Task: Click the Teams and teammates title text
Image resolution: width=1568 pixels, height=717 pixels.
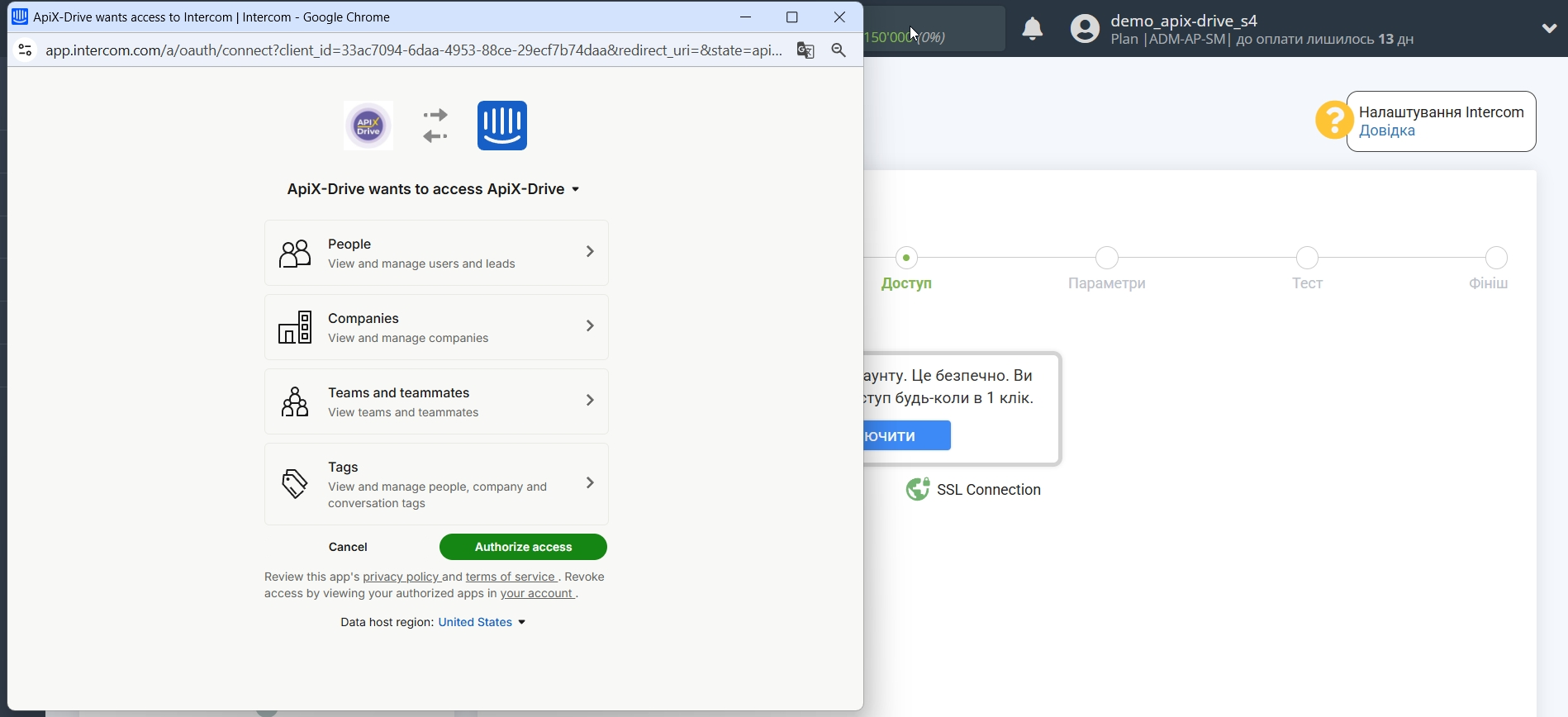Action: pyautogui.click(x=399, y=392)
